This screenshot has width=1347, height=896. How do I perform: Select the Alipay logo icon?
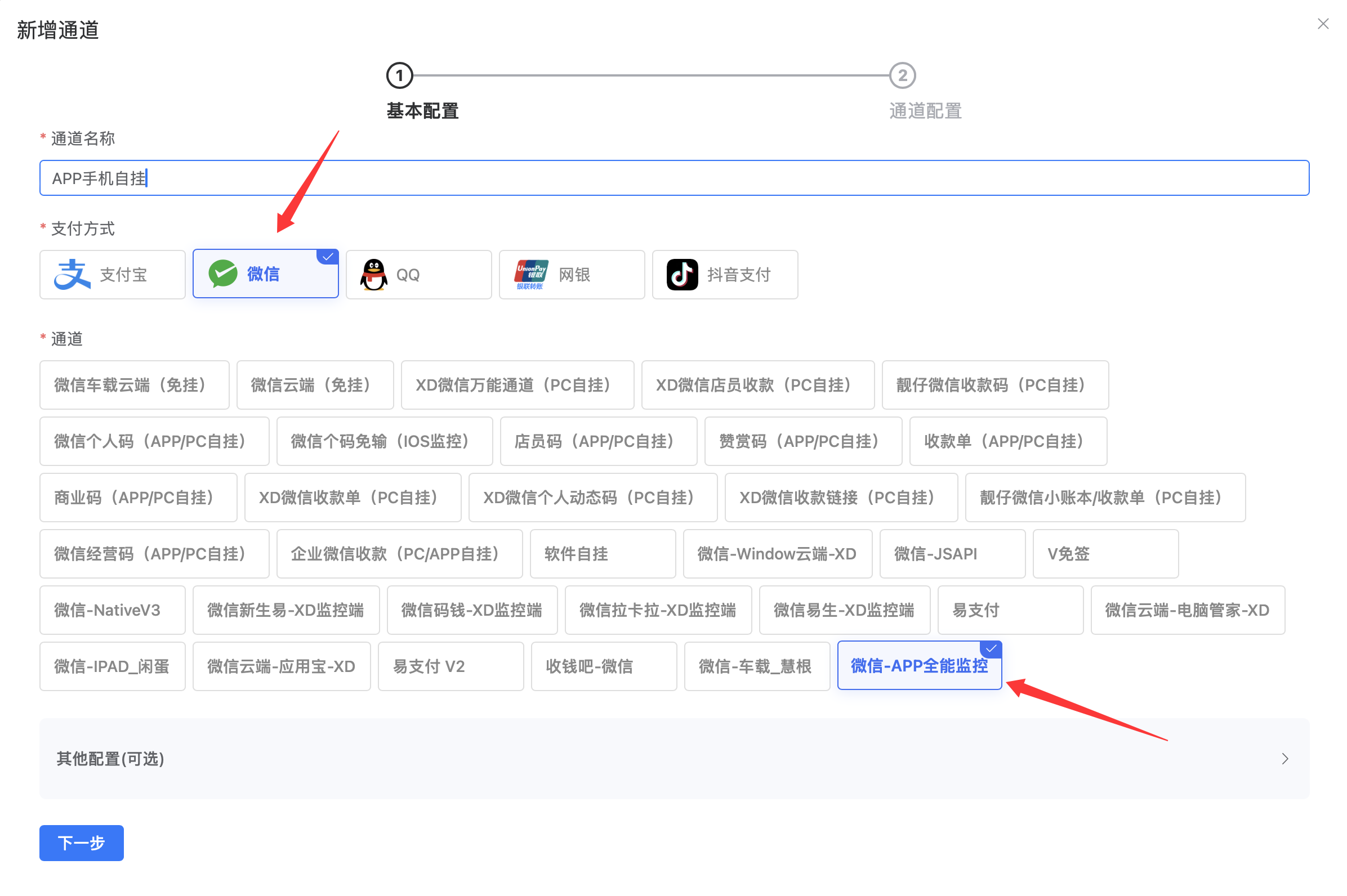[72, 274]
